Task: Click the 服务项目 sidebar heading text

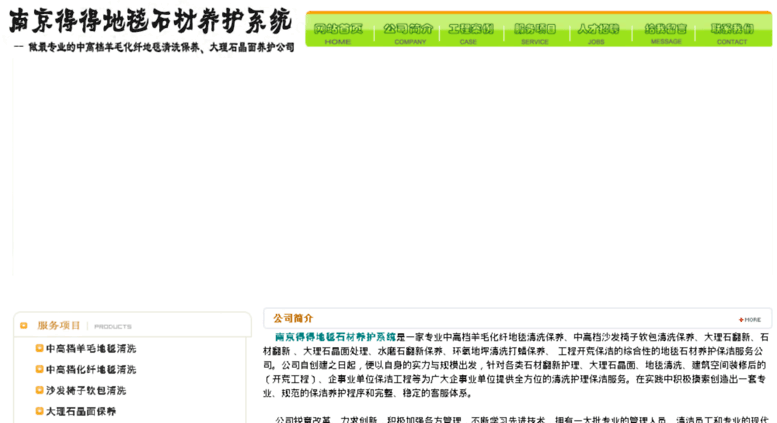Action: pos(58,325)
